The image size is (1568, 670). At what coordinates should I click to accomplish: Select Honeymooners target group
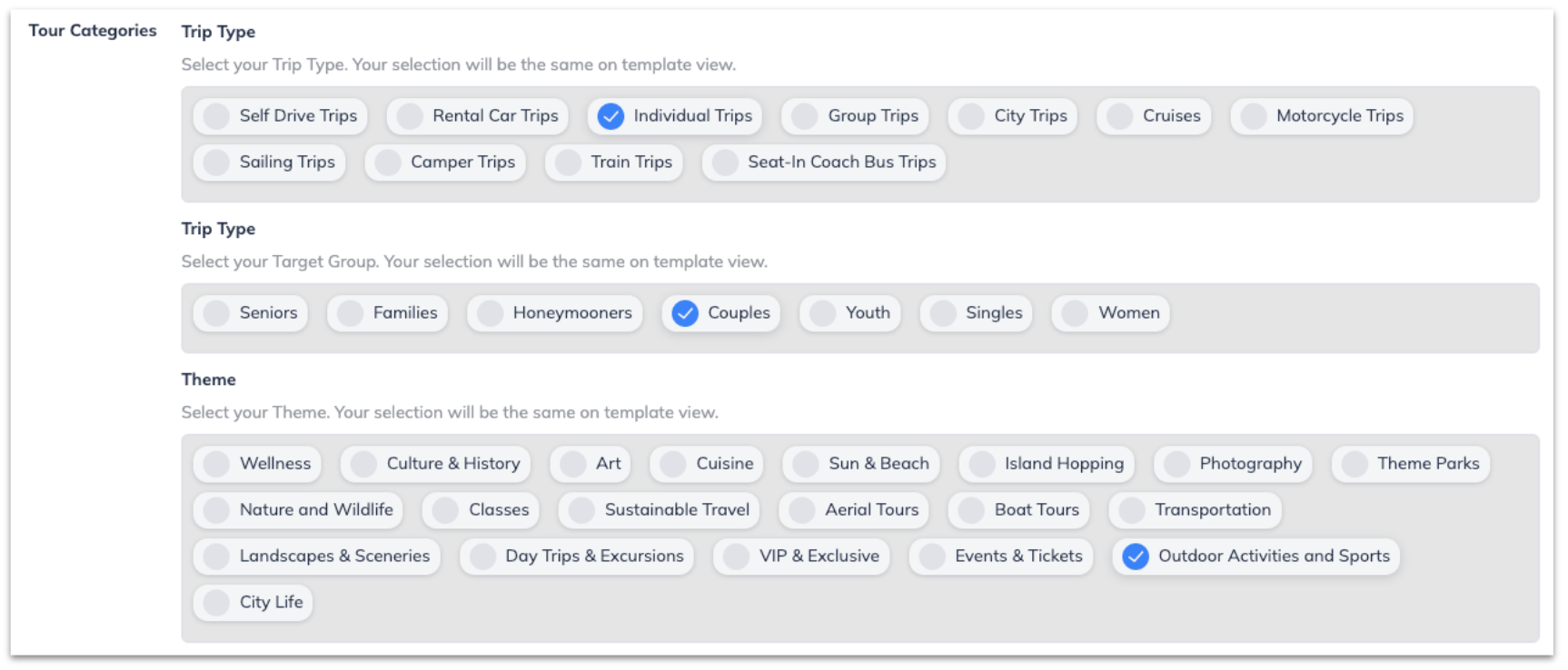[x=555, y=313]
